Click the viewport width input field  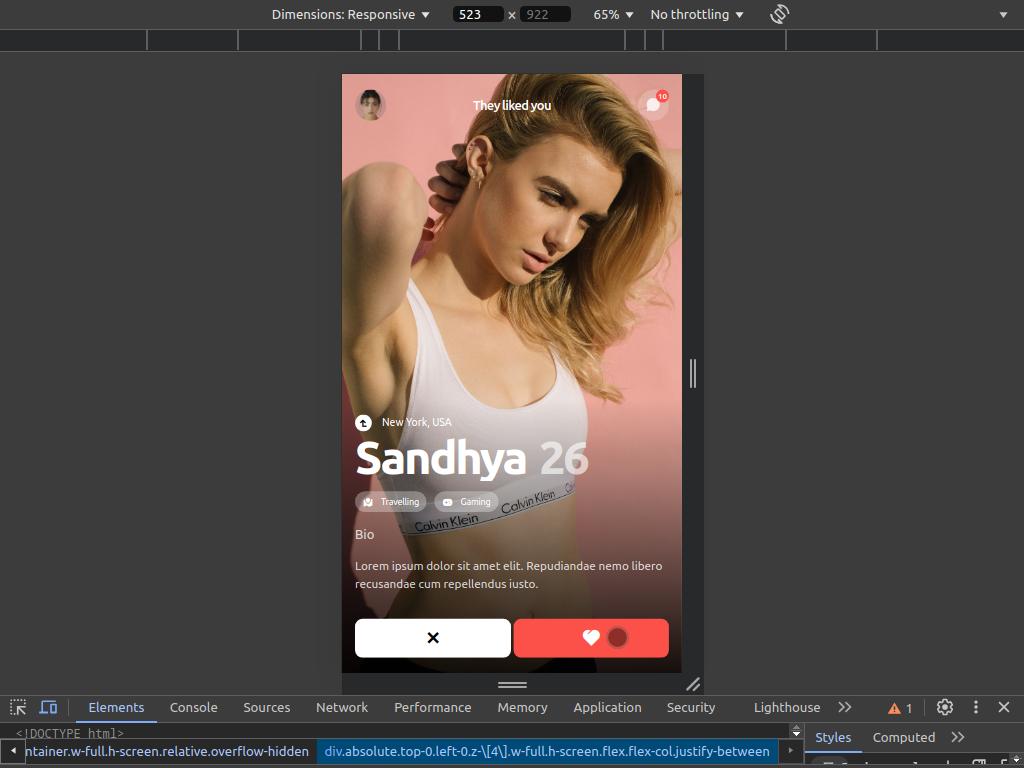(477, 14)
